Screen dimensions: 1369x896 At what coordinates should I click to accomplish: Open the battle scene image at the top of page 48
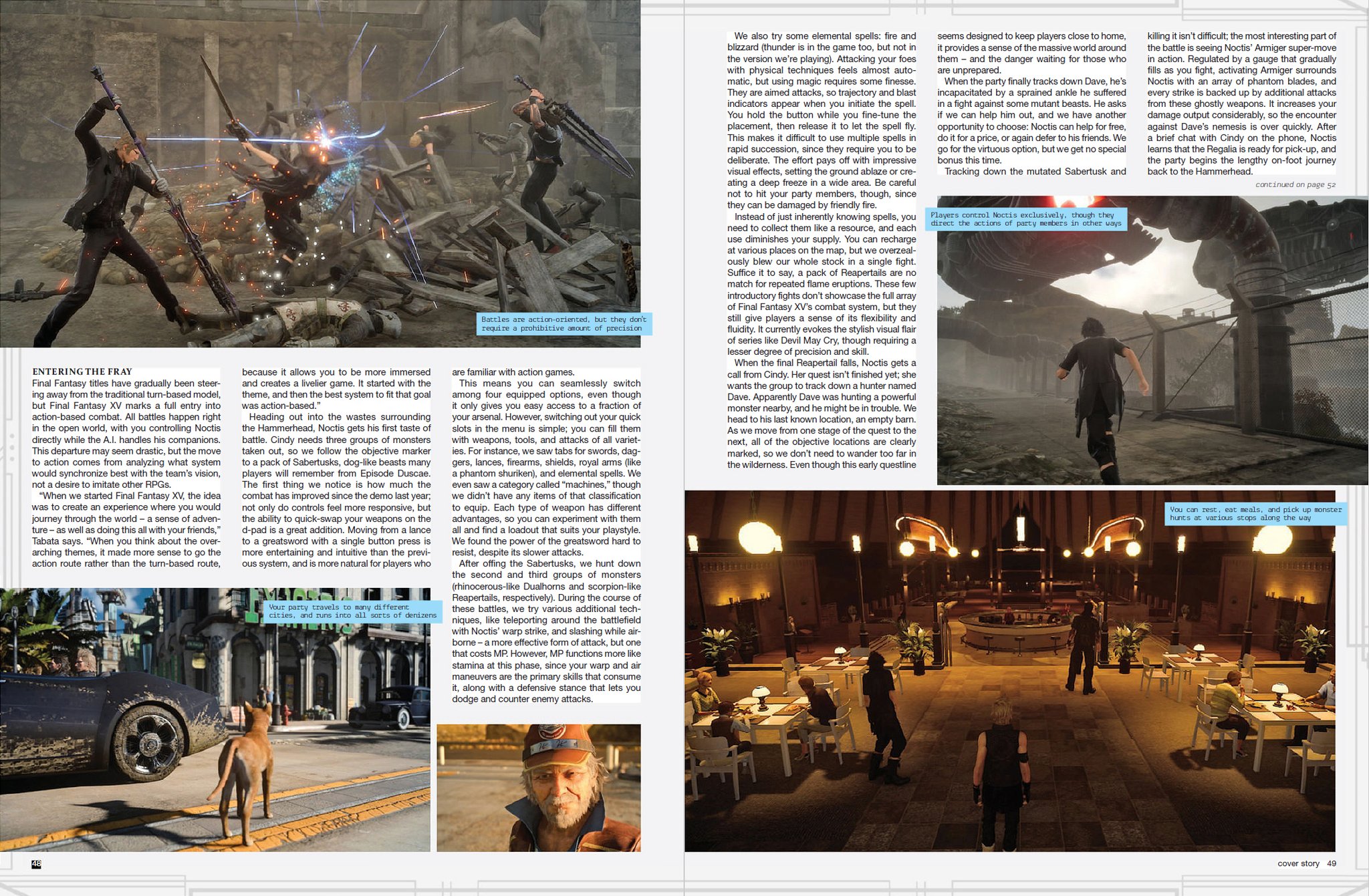coord(320,174)
